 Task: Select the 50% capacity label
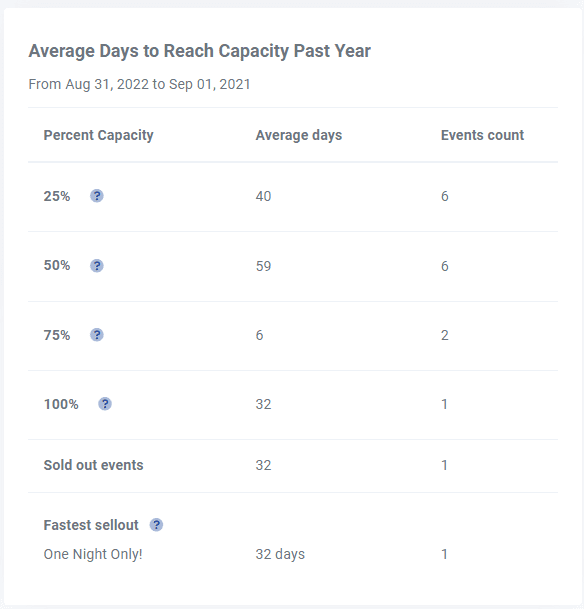(x=57, y=266)
